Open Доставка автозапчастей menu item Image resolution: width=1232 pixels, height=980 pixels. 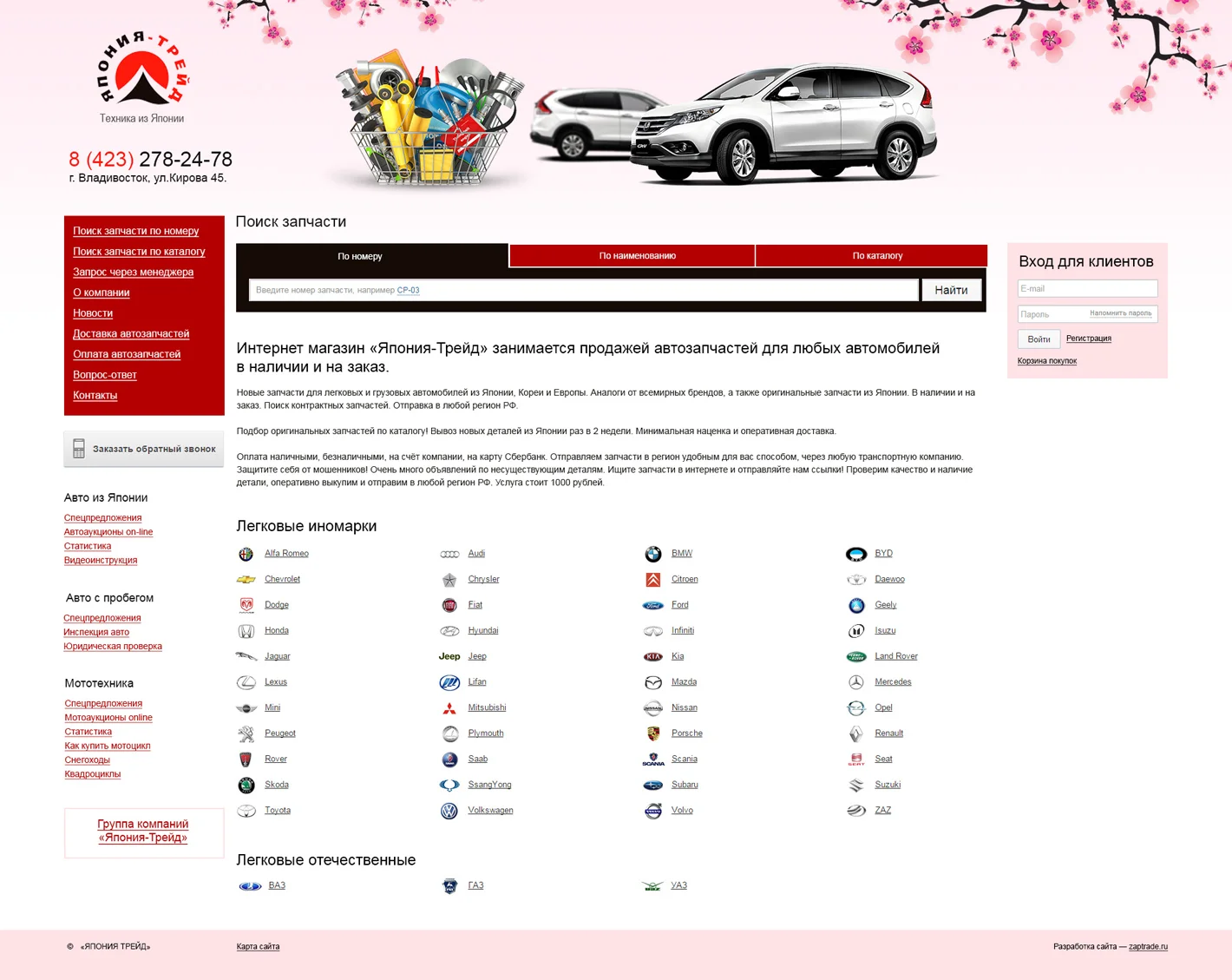(131, 333)
